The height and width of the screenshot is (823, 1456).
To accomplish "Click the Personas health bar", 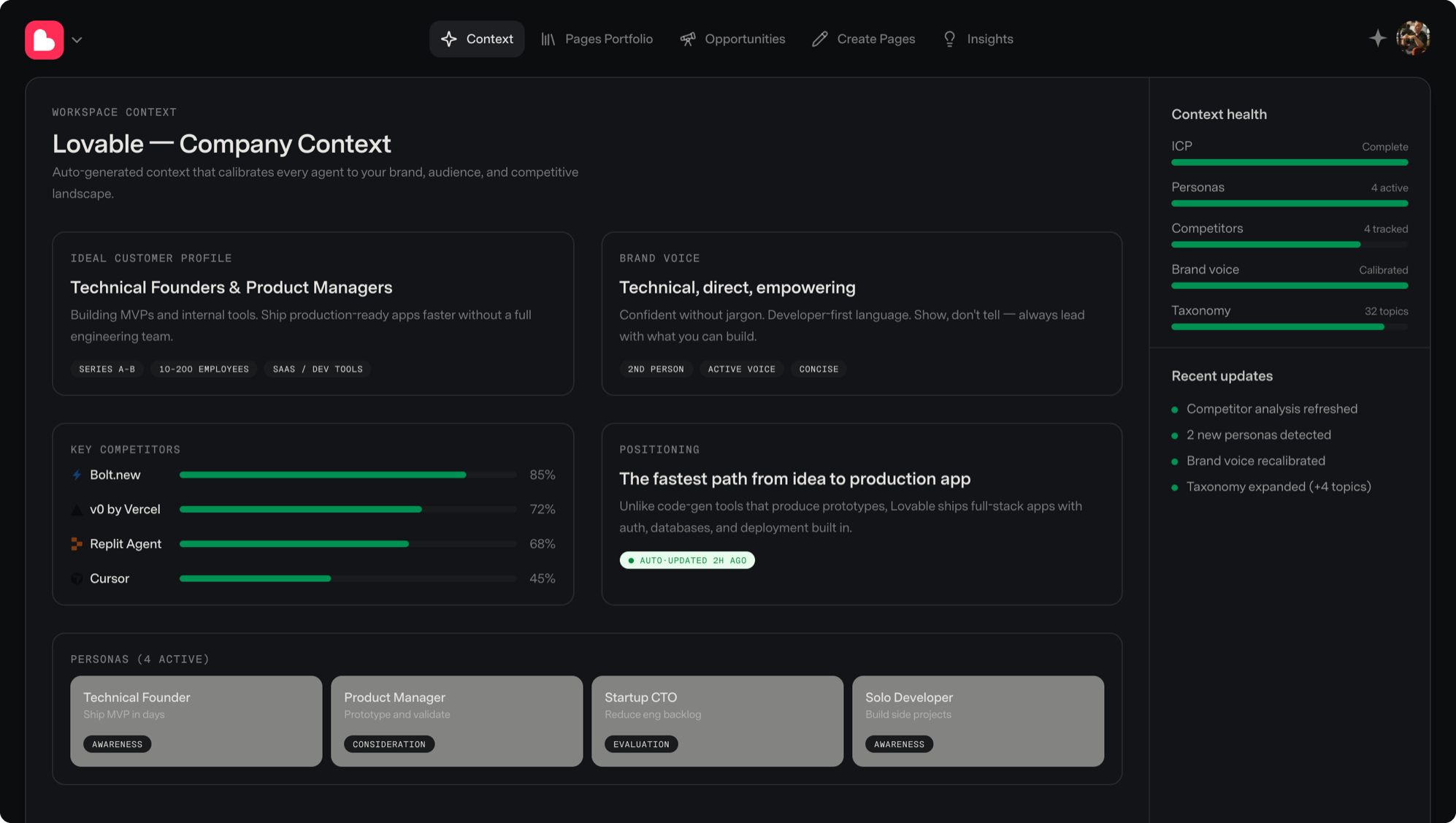I will (1290, 204).
